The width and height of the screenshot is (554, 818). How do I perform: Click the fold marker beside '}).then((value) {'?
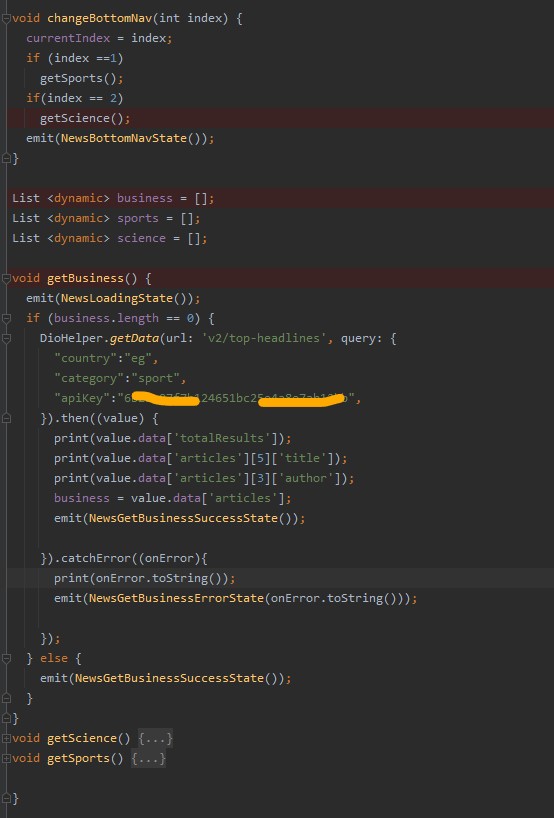click(6, 418)
